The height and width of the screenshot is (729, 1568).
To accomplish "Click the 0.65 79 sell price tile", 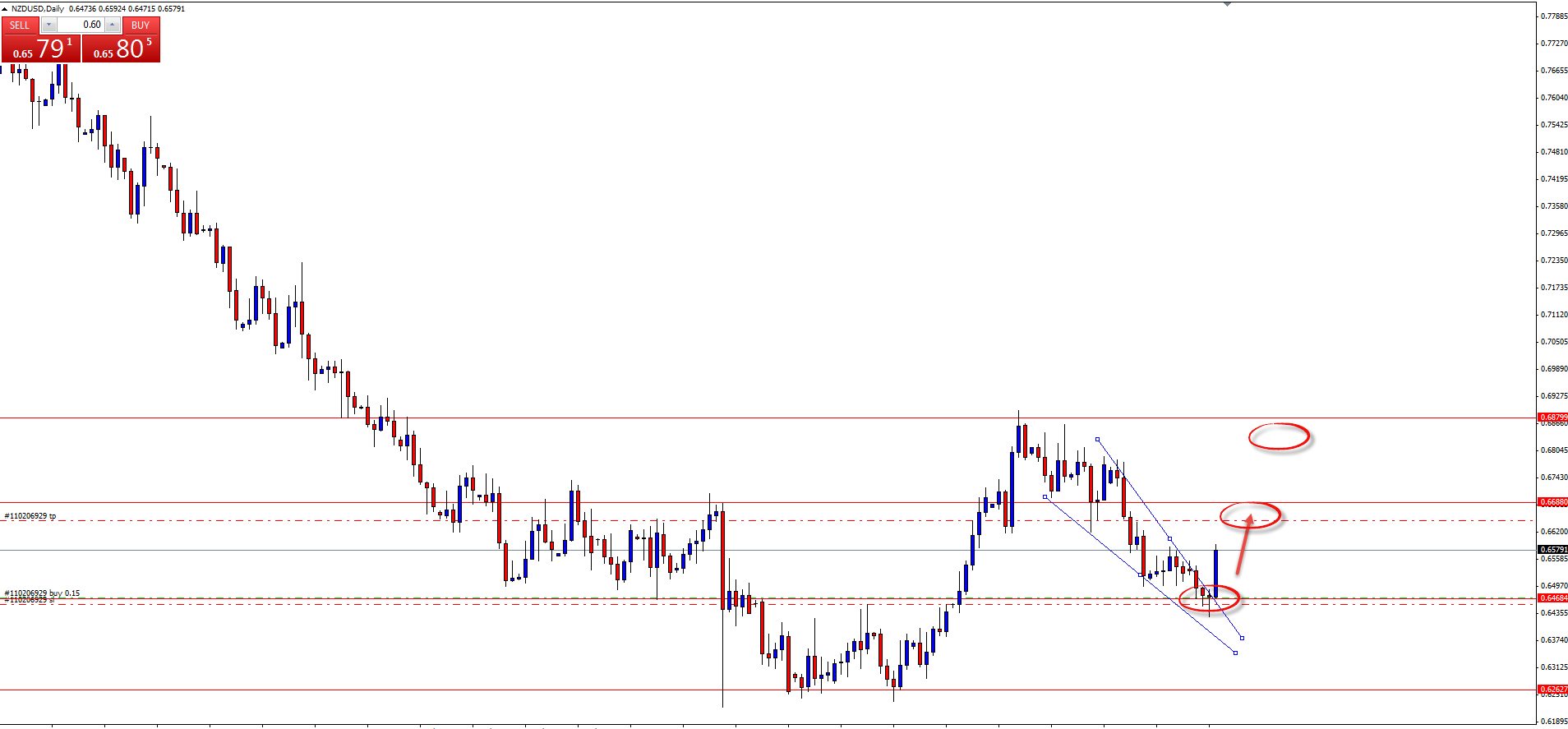I will click(41, 49).
